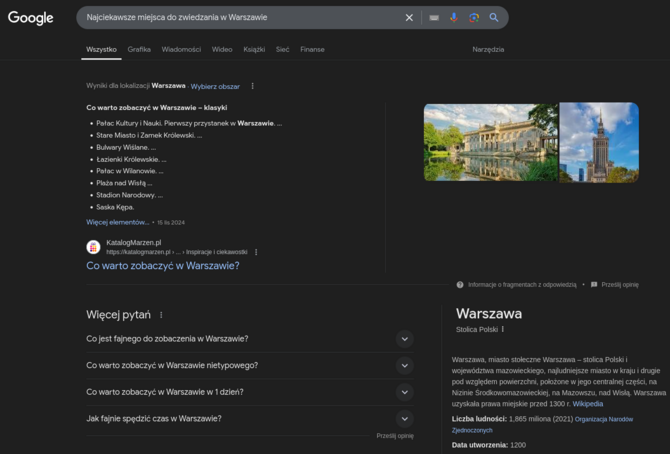Switch to the Grafika tab
The height and width of the screenshot is (454, 670).
(139, 50)
